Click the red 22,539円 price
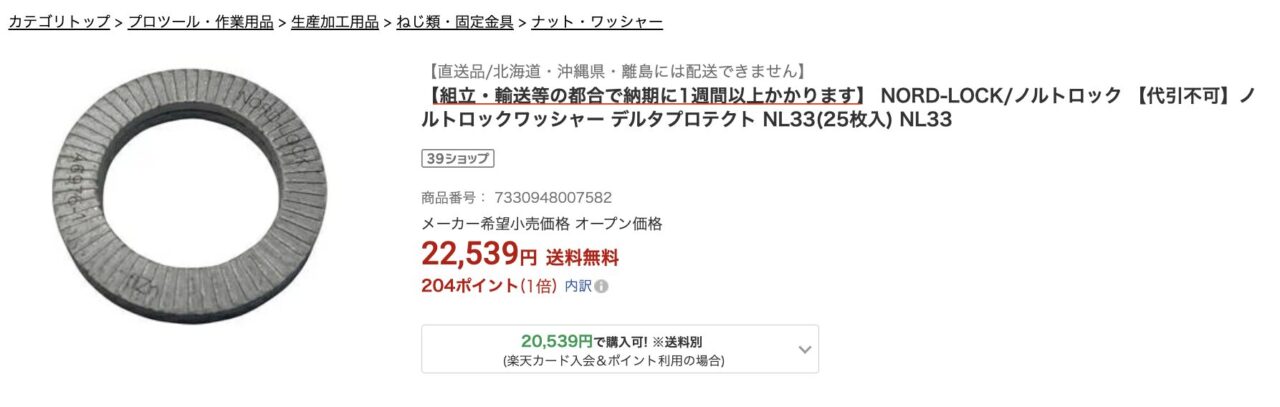 479,254
